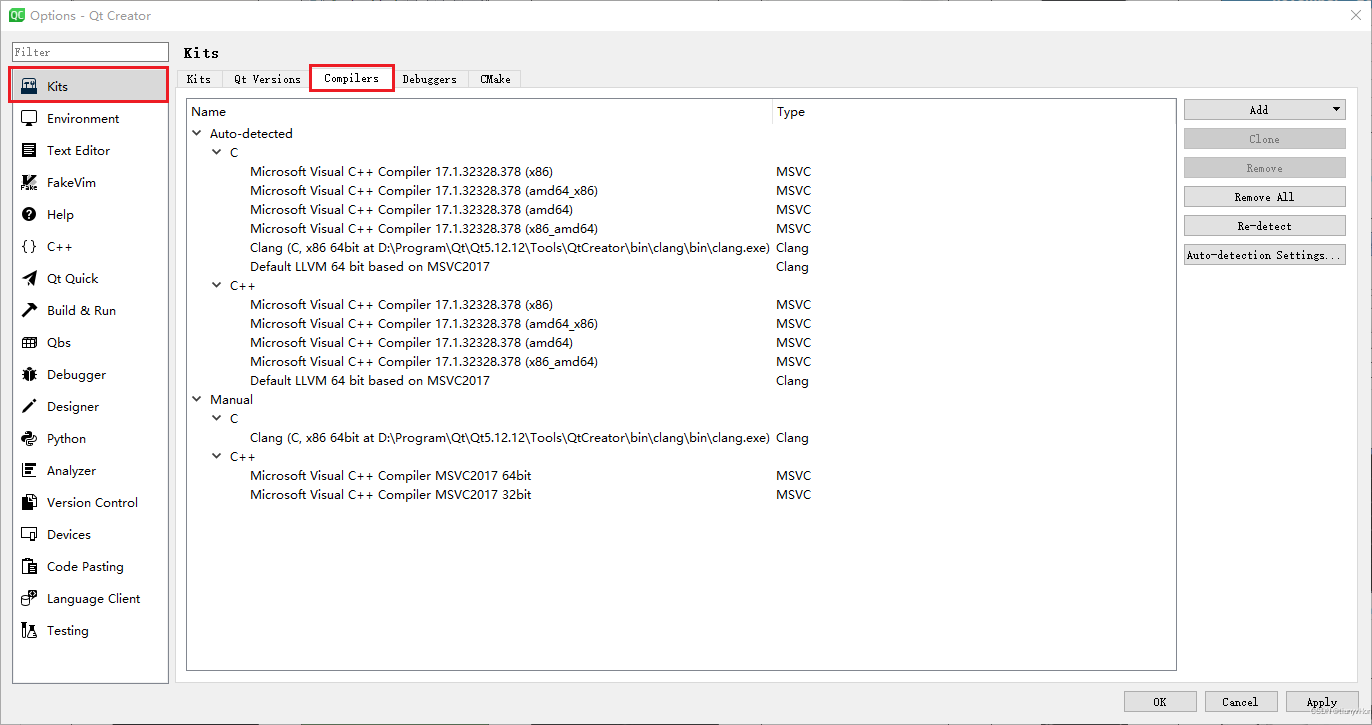Open Code Pasting clipboard icon
Screen dimensions: 1372x725
pos(29,567)
